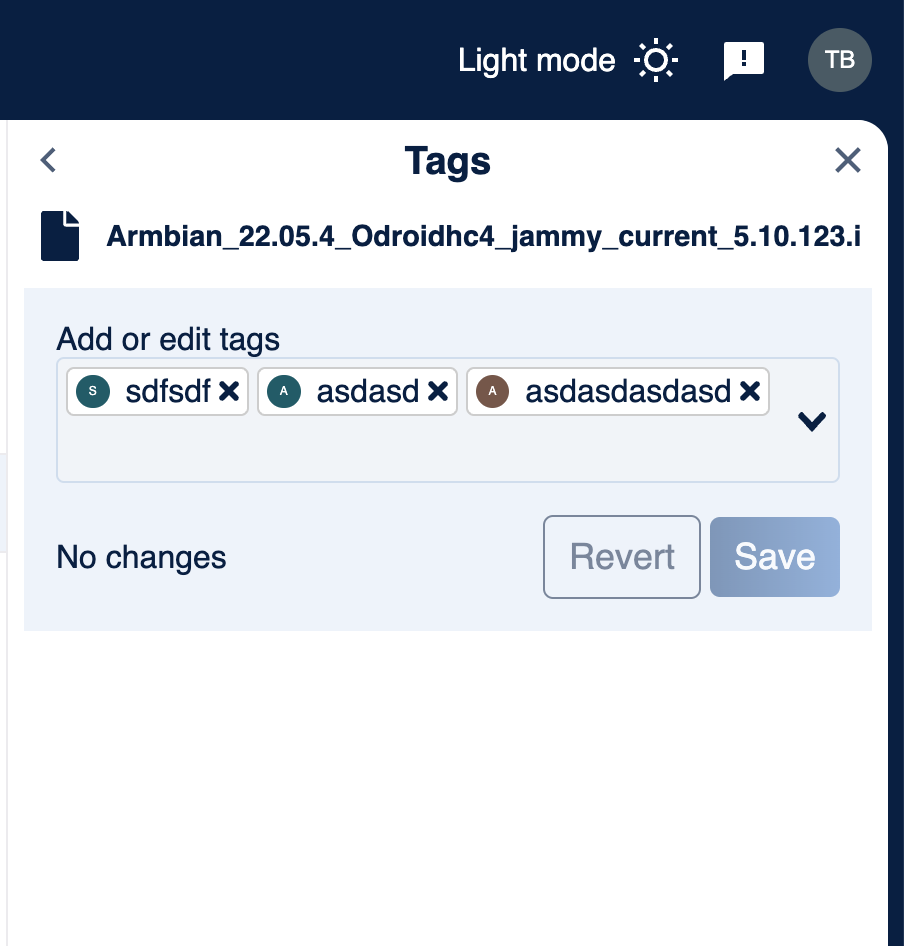The height and width of the screenshot is (946, 904).
Task: Remove the "sdfsdf" tag via its X icon
Action: pyautogui.click(x=229, y=391)
